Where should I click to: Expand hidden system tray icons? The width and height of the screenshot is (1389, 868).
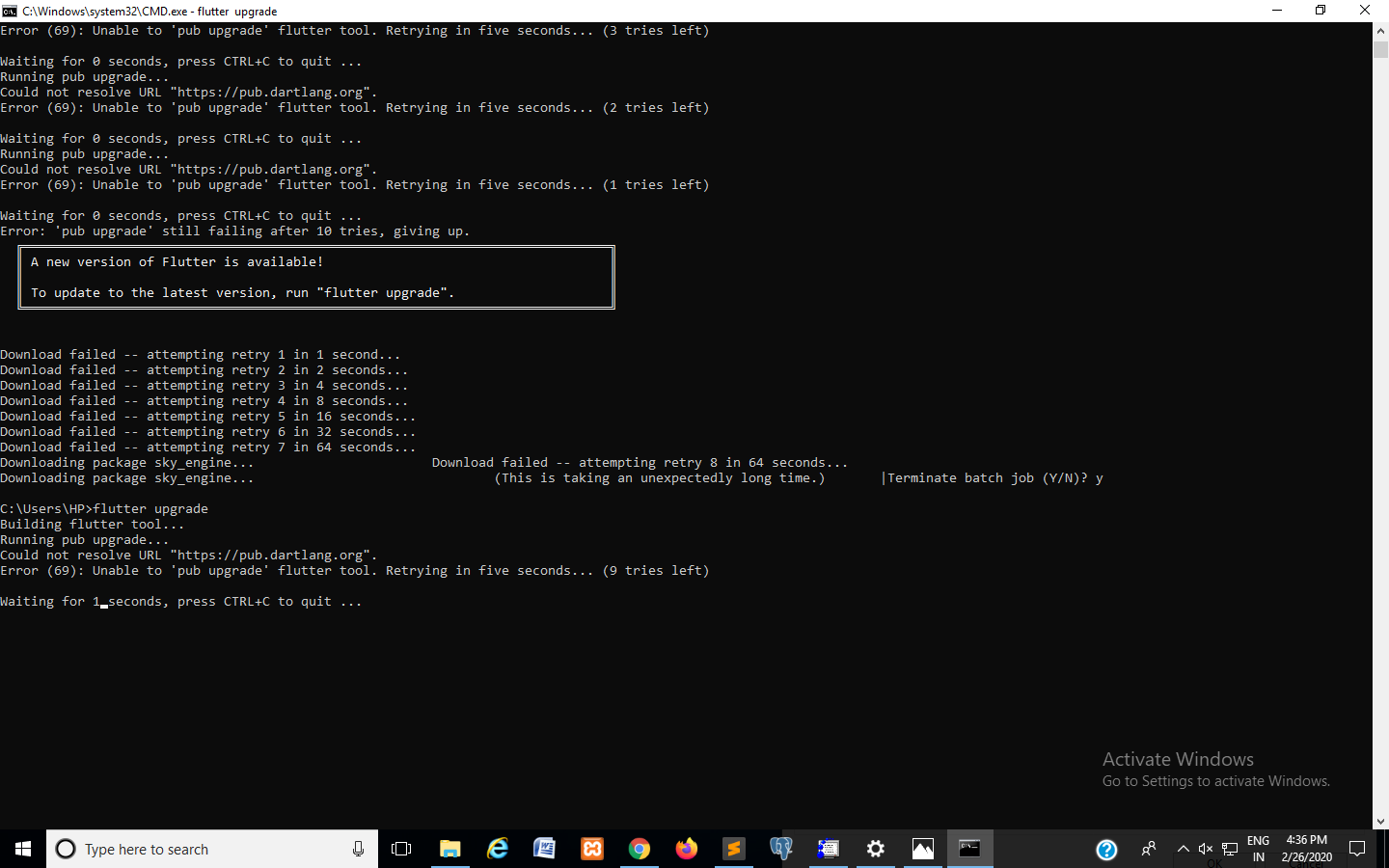click(x=1183, y=850)
